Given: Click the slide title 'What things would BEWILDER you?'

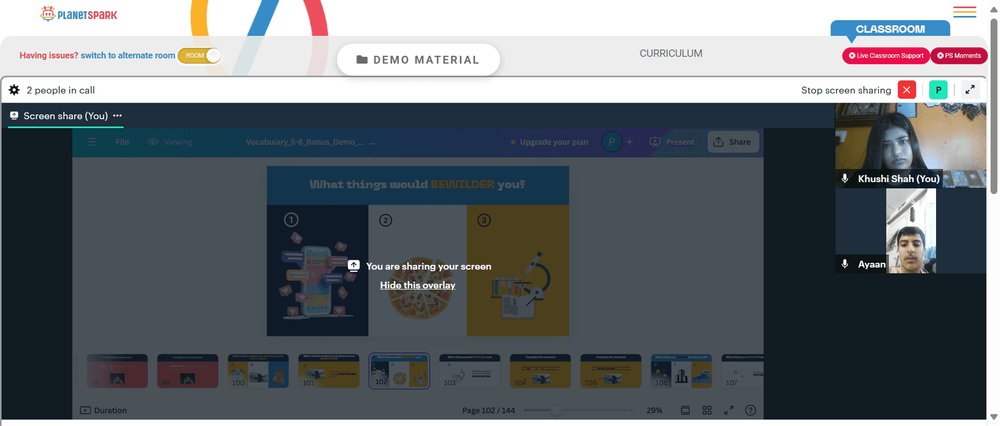Looking at the screenshot, I should coord(418,185).
